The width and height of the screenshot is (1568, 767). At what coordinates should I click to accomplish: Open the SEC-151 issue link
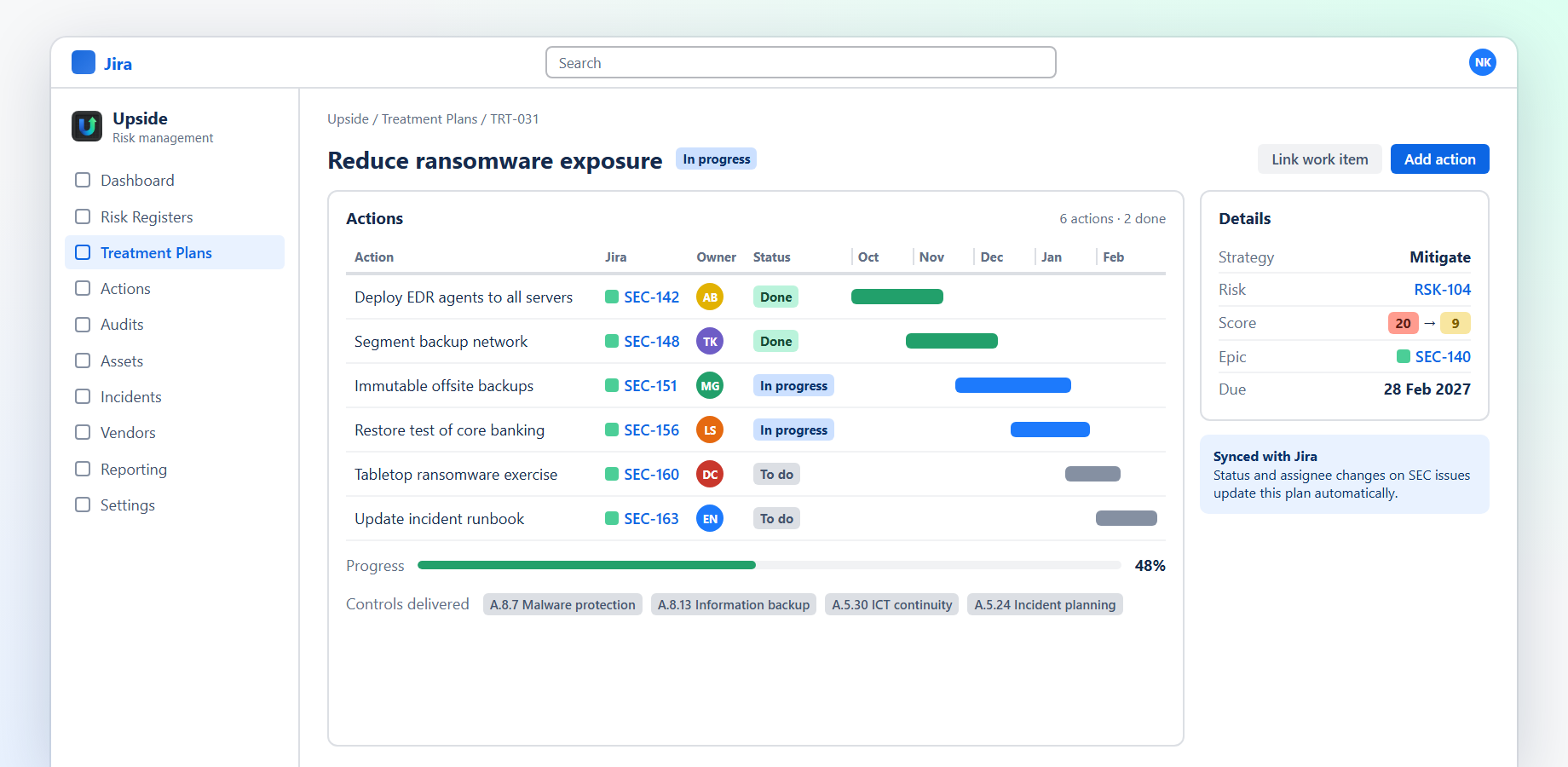pyautogui.click(x=650, y=385)
